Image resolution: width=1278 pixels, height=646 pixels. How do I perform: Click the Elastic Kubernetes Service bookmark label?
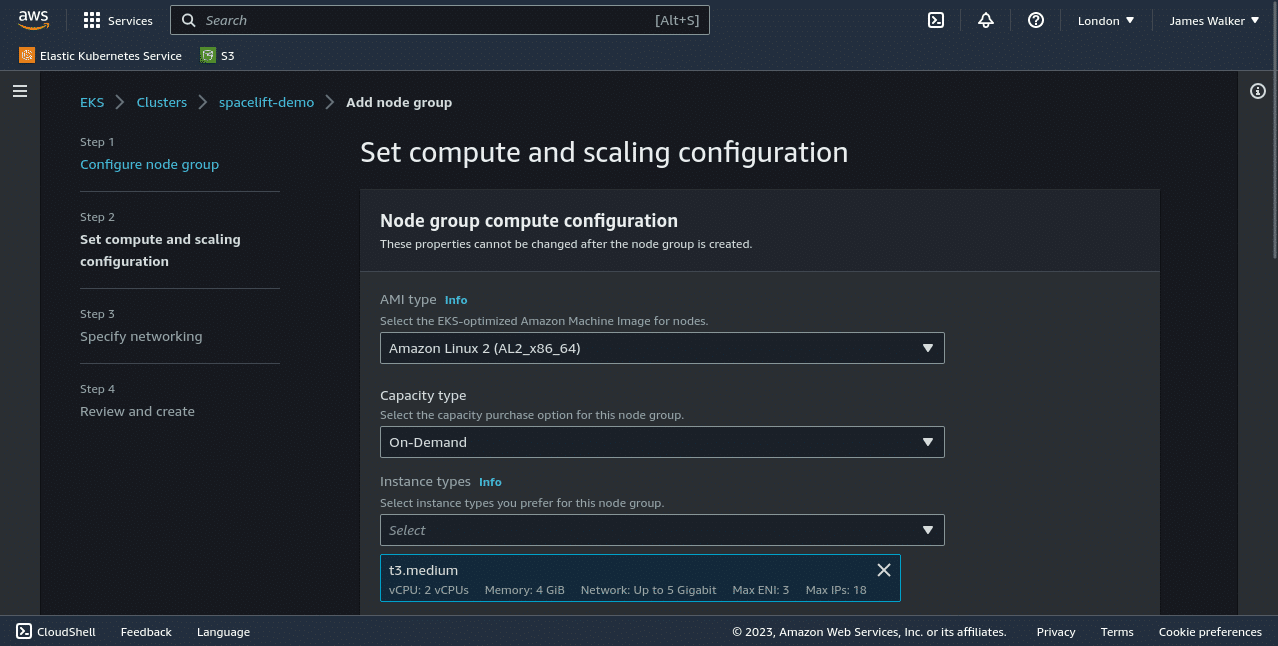point(111,56)
